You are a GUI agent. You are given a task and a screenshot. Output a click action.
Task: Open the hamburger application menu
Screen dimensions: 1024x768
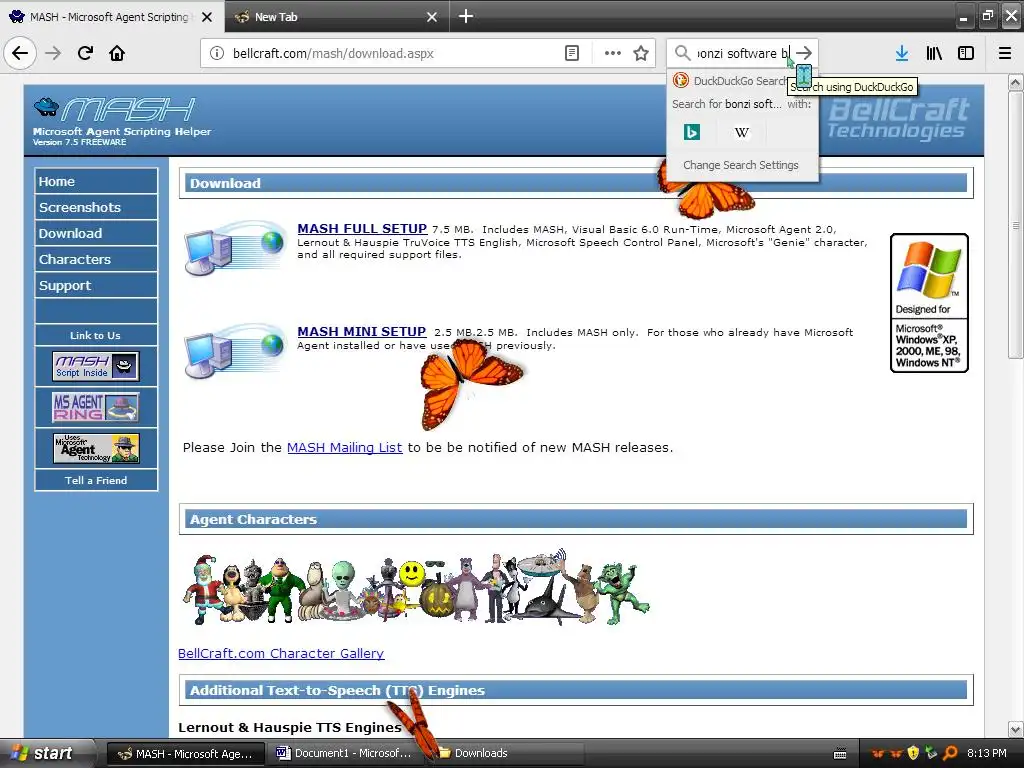click(x=1005, y=53)
